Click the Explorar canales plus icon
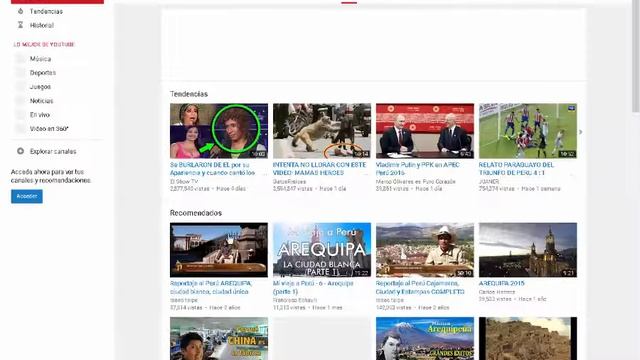The image size is (640, 360). [20, 151]
